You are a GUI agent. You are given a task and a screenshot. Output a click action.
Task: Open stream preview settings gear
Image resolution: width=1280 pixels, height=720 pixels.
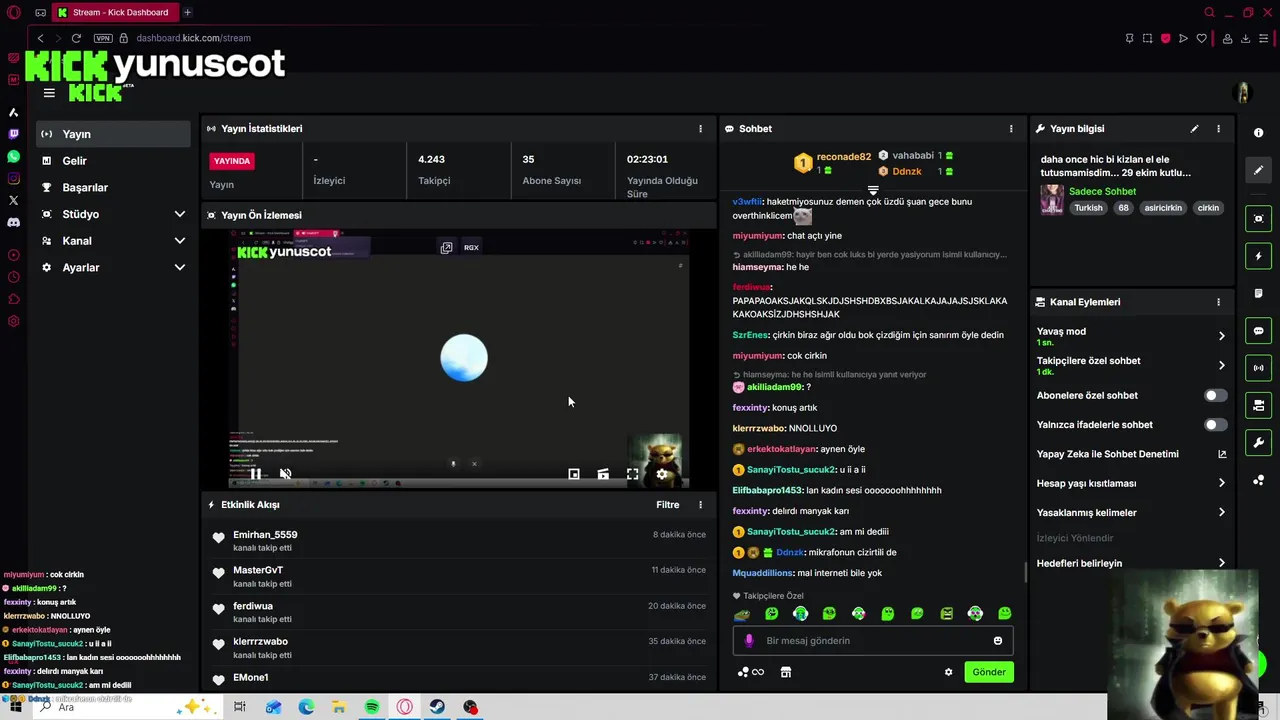(x=661, y=474)
